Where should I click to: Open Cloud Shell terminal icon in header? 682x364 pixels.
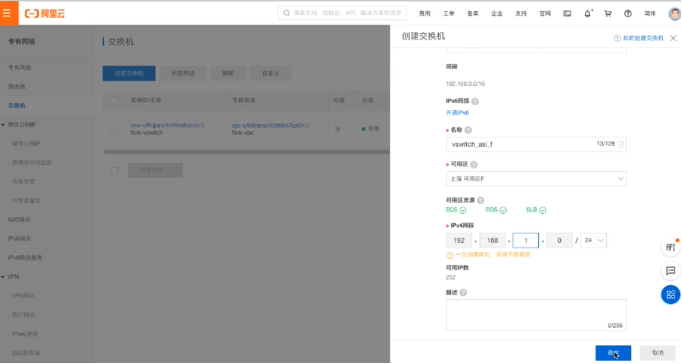click(x=567, y=13)
